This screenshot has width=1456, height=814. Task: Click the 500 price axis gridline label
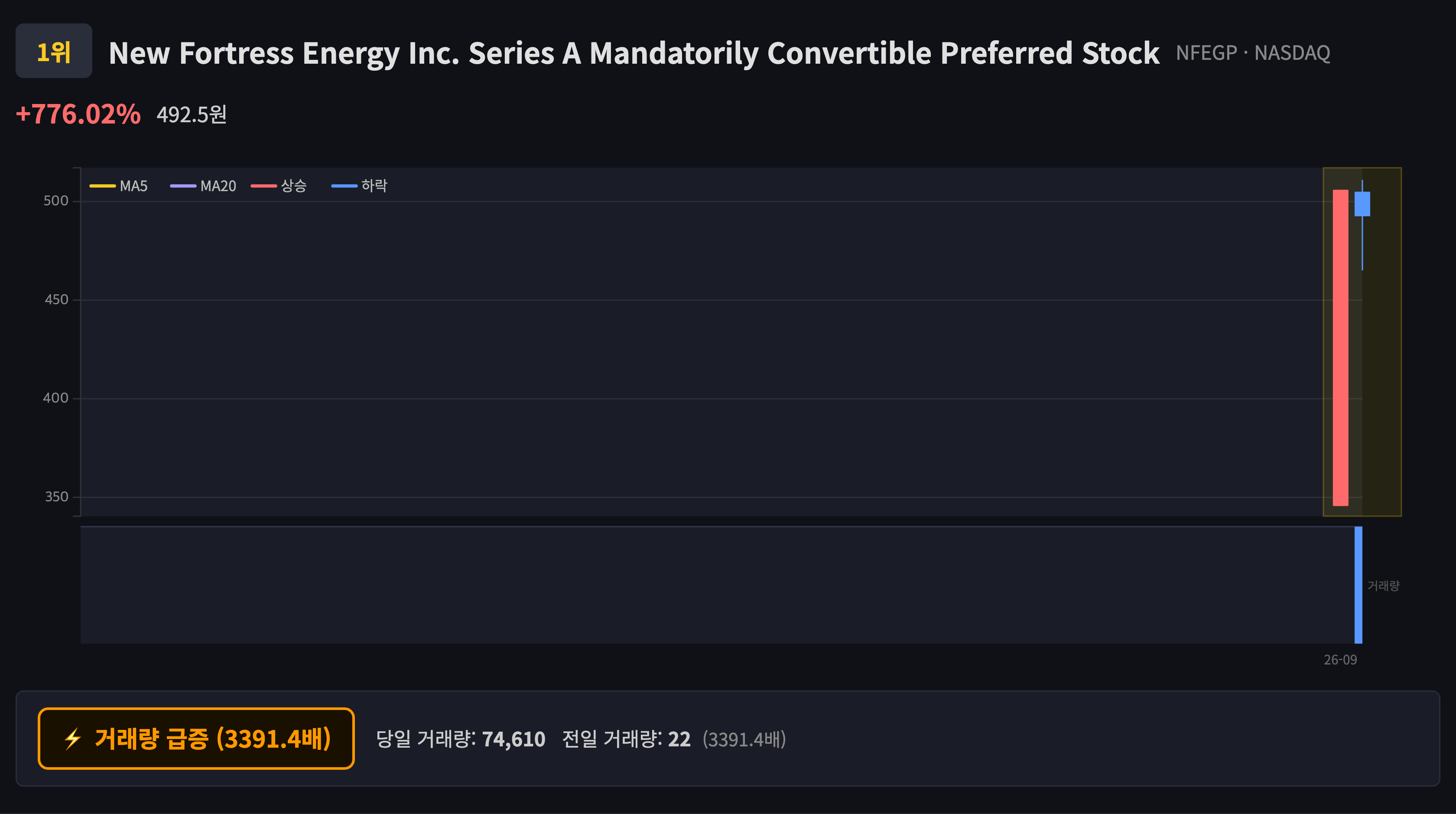click(x=56, y=201)
